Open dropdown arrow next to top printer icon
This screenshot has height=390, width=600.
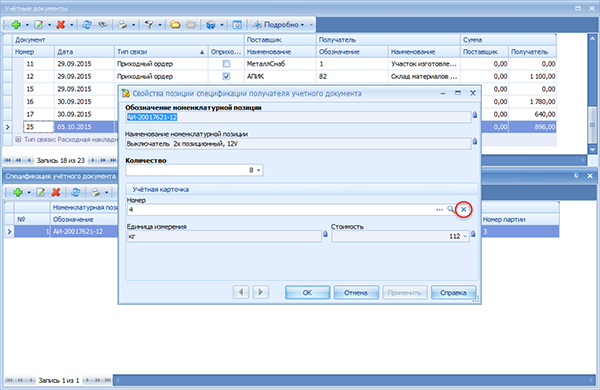pyautogui.click(x=133, y=25)
